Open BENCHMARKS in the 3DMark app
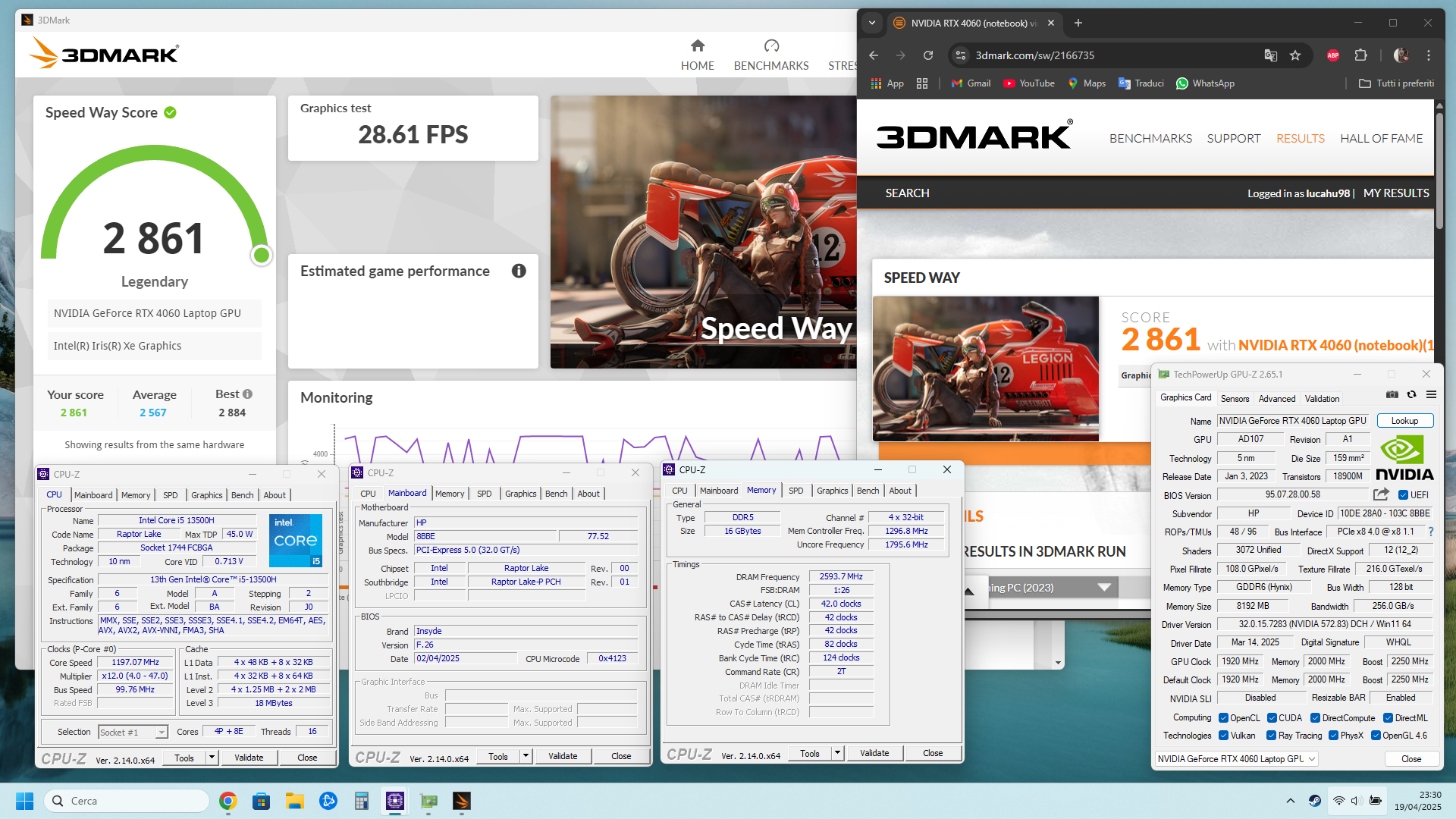 pyautogui.click(x=771, y=55)
